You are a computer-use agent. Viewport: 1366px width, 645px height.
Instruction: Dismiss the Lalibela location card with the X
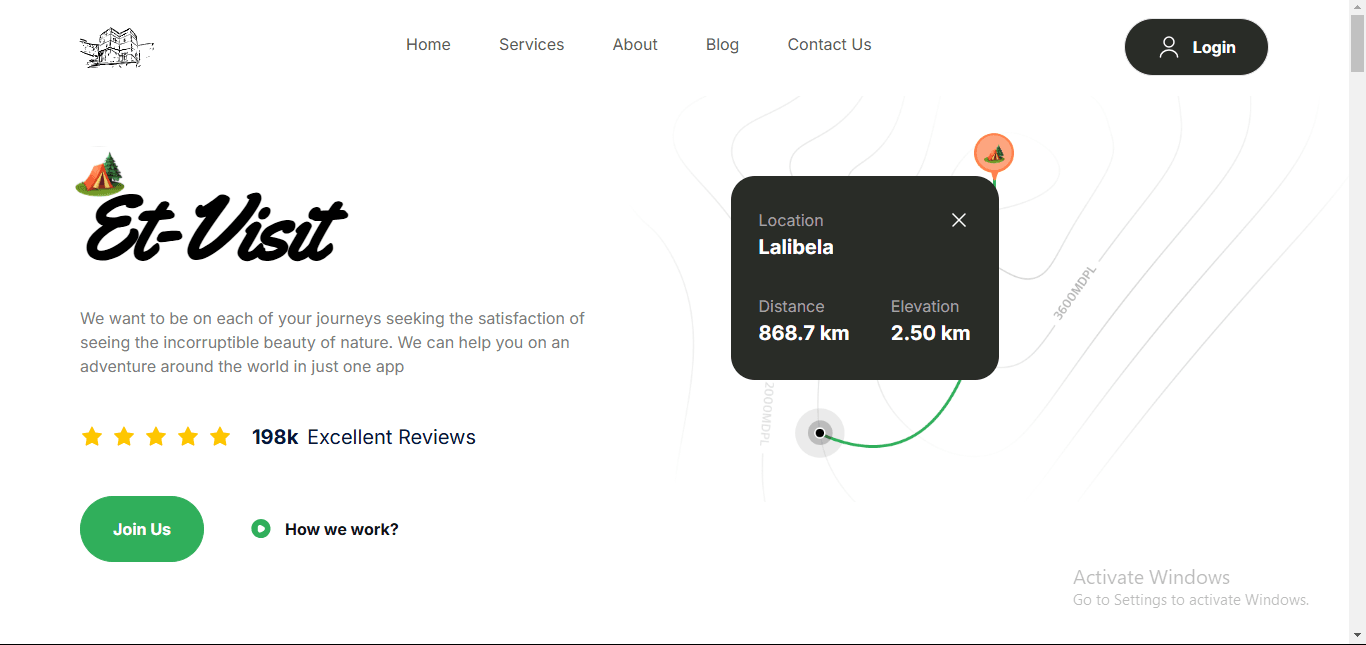tap(958, 220)
